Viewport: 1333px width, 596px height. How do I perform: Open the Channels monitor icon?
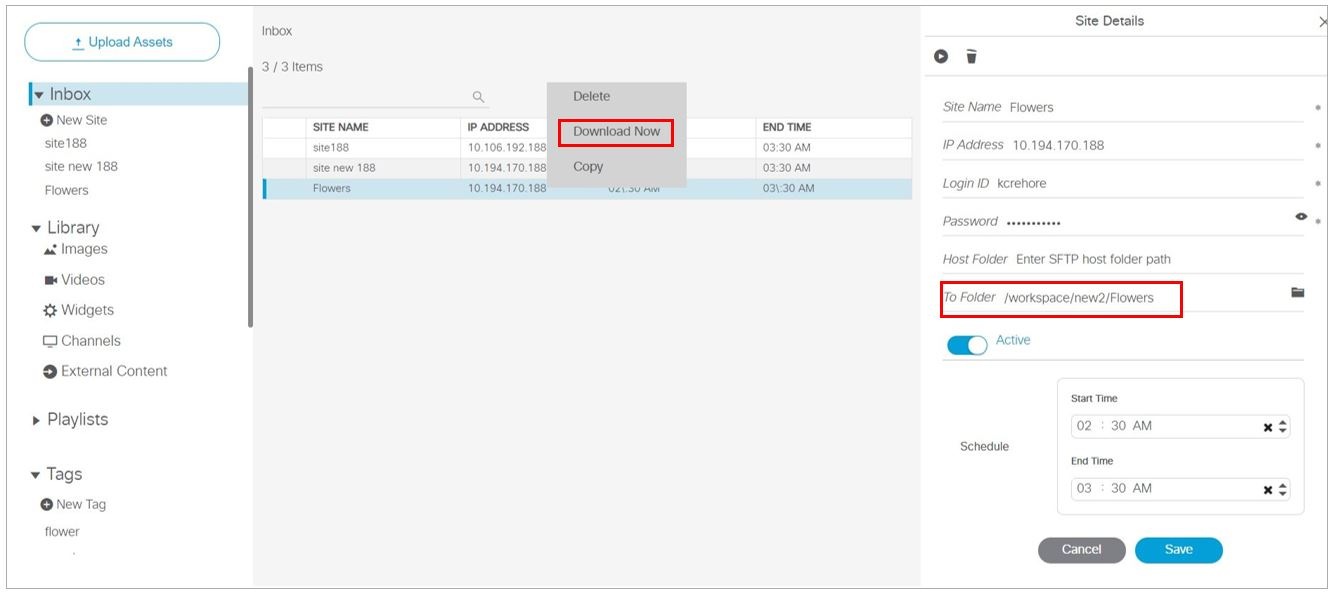click(50, 341)
